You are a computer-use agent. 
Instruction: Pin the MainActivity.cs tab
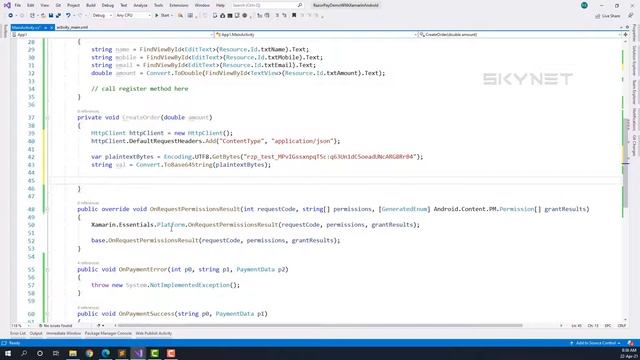[45, 27]
